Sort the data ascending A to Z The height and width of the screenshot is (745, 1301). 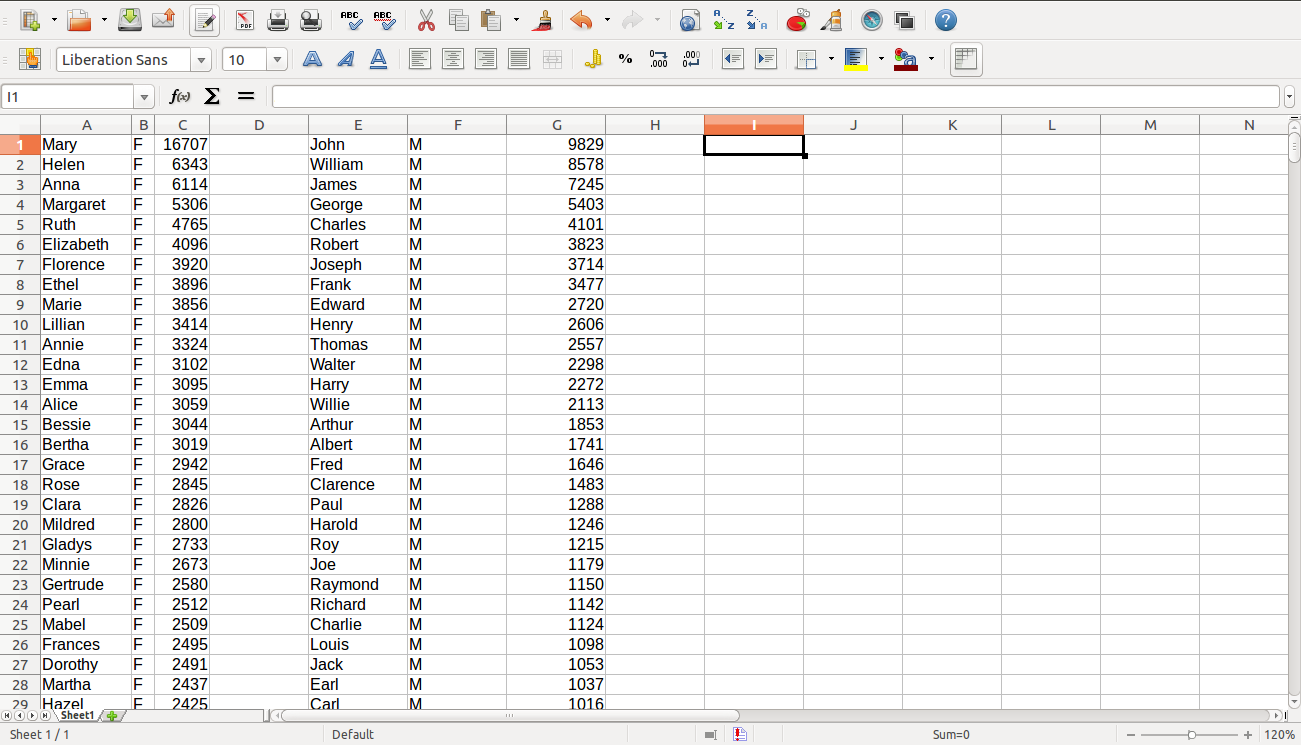(723, 20)
